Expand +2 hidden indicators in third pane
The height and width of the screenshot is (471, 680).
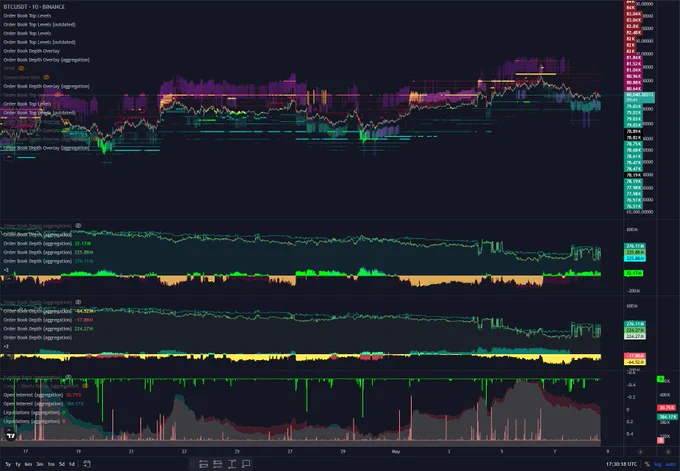pos(6,346)
